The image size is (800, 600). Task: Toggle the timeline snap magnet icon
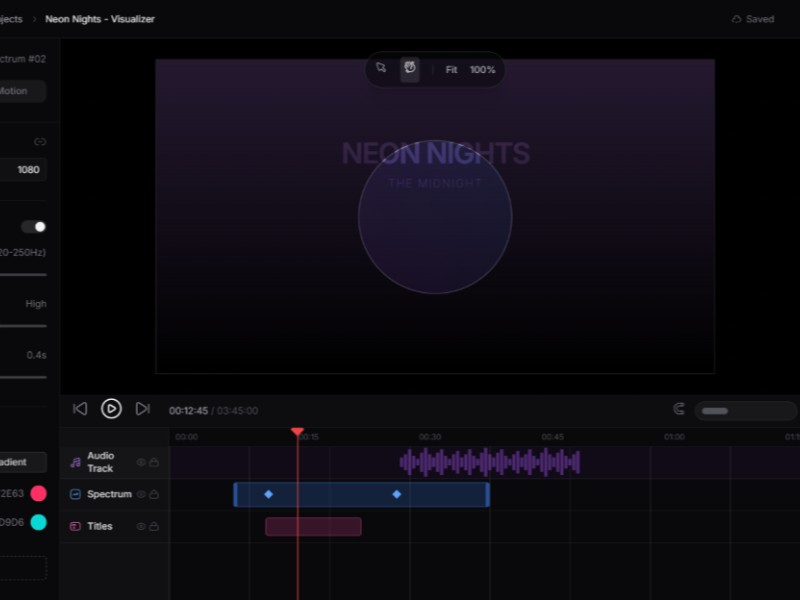[679, 409]
